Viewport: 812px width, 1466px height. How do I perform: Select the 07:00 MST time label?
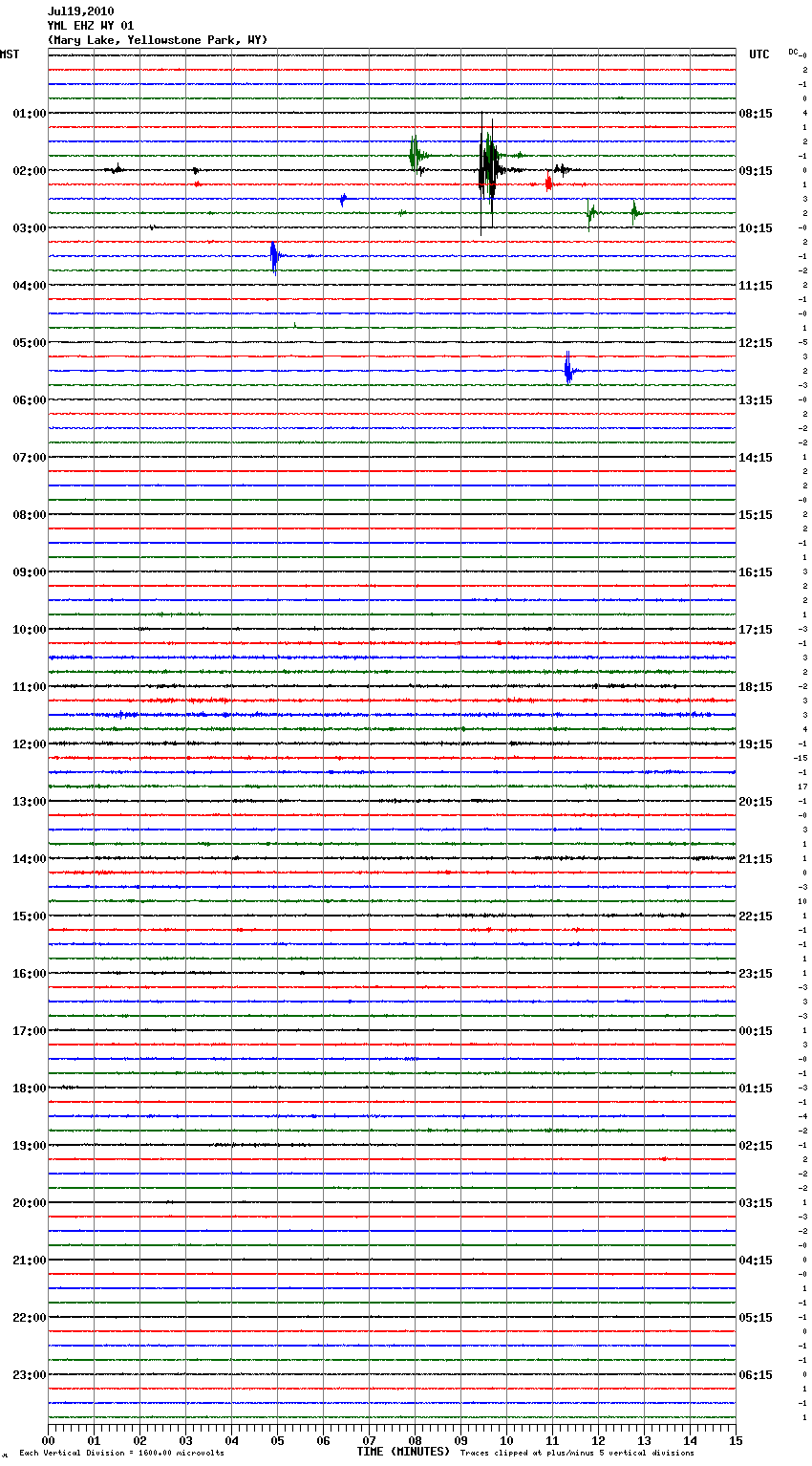pyautogui.click(x=30, y=457)
